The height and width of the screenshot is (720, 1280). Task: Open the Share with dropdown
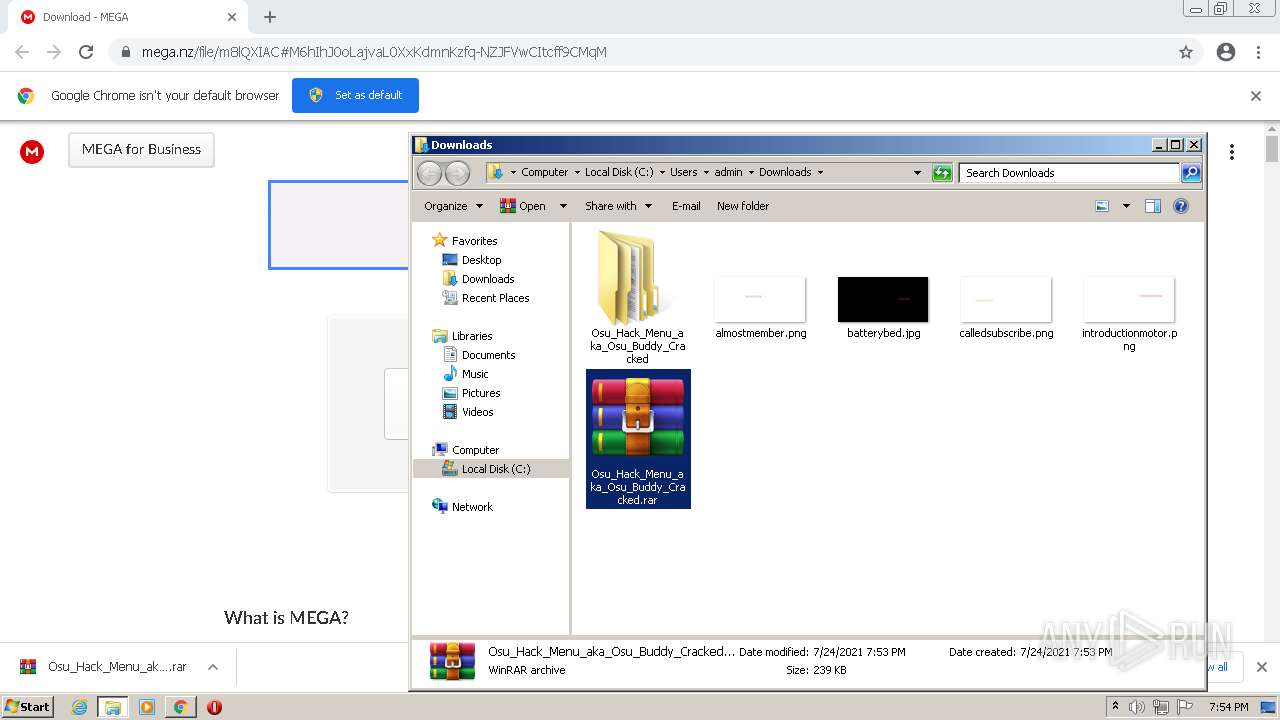[618, 206]
